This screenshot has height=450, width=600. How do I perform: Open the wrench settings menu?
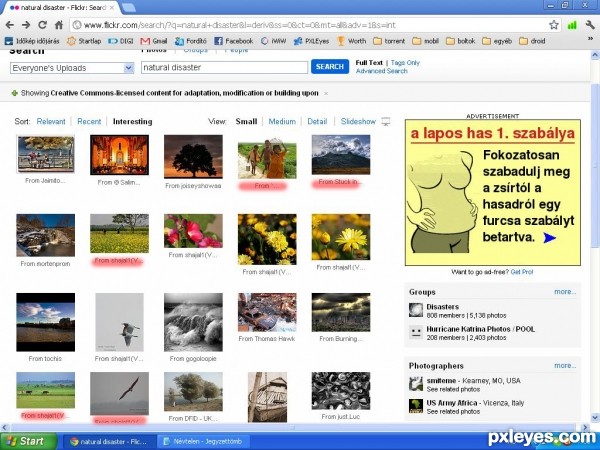click(590, 25)
